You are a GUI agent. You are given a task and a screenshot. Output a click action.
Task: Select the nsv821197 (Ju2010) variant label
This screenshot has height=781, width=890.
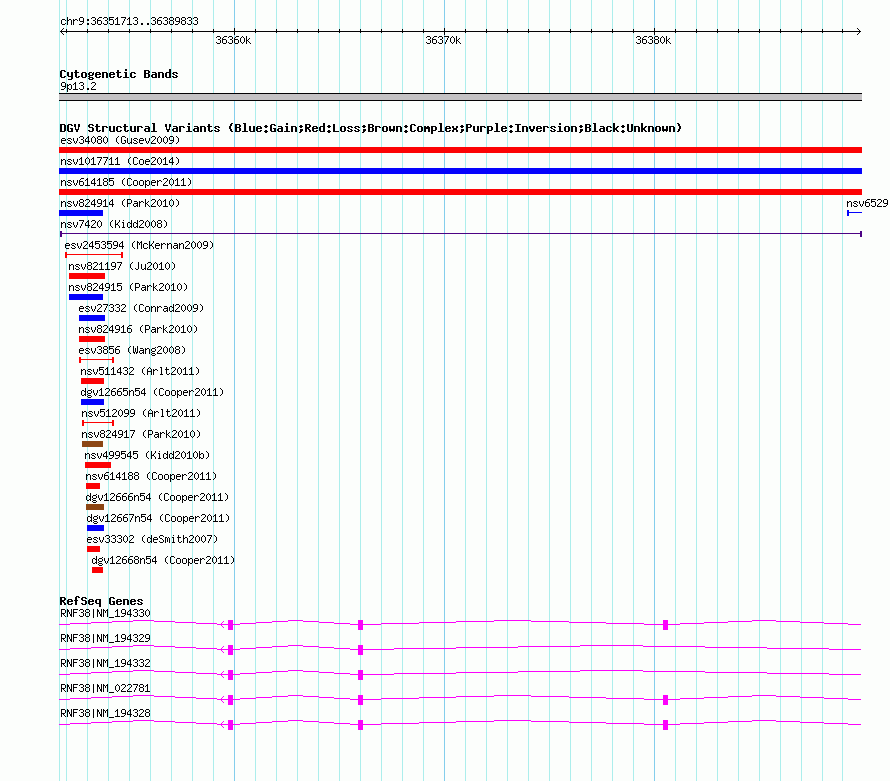point(122,266)
